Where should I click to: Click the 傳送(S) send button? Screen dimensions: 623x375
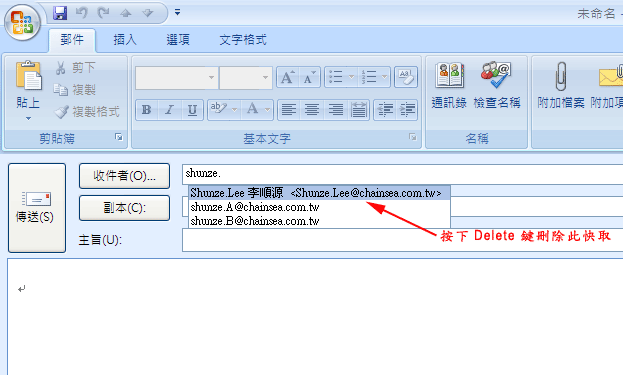click(x=37, y=208)
